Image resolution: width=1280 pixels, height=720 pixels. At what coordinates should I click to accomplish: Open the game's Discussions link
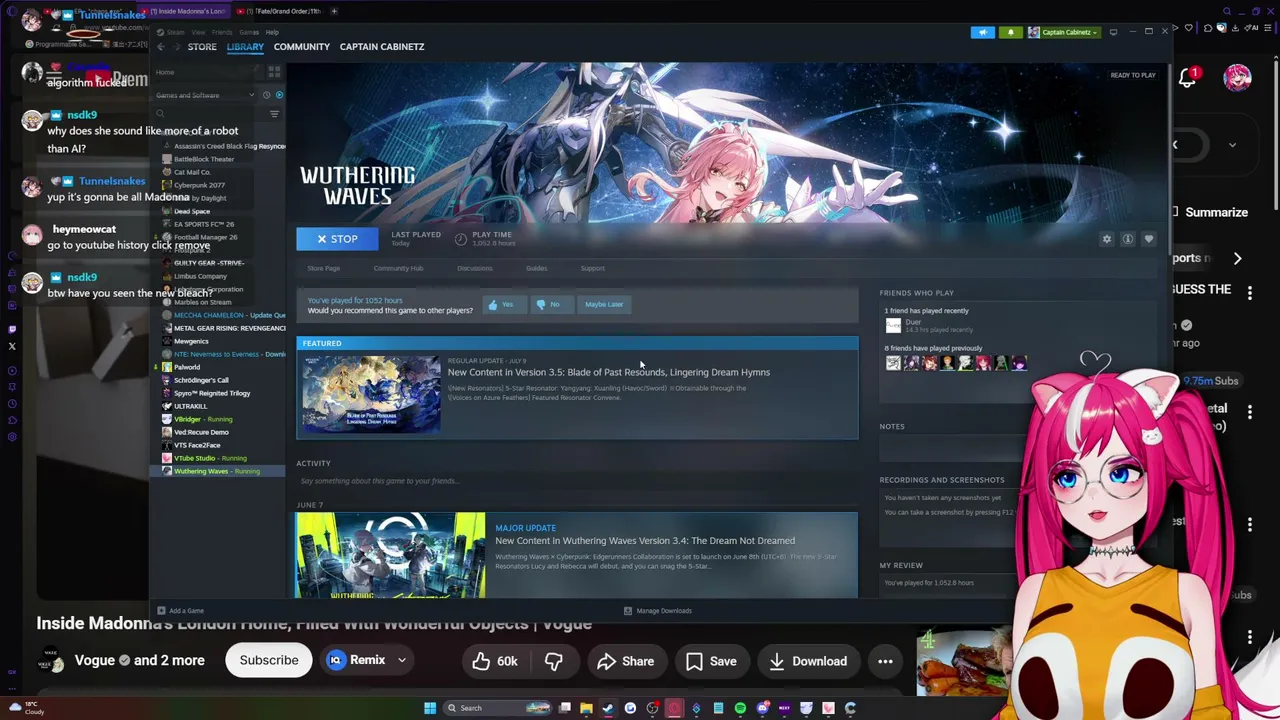pos(475,268)
